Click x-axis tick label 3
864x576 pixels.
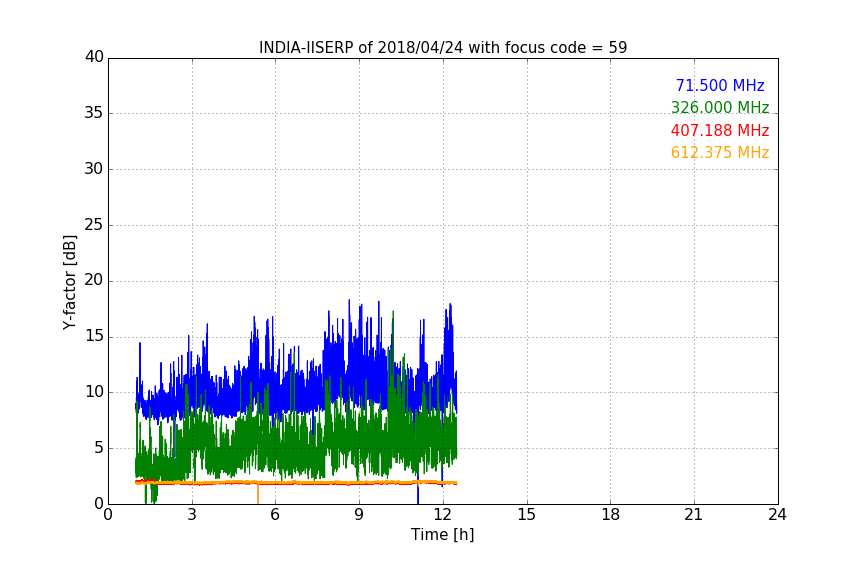[192, 515]
